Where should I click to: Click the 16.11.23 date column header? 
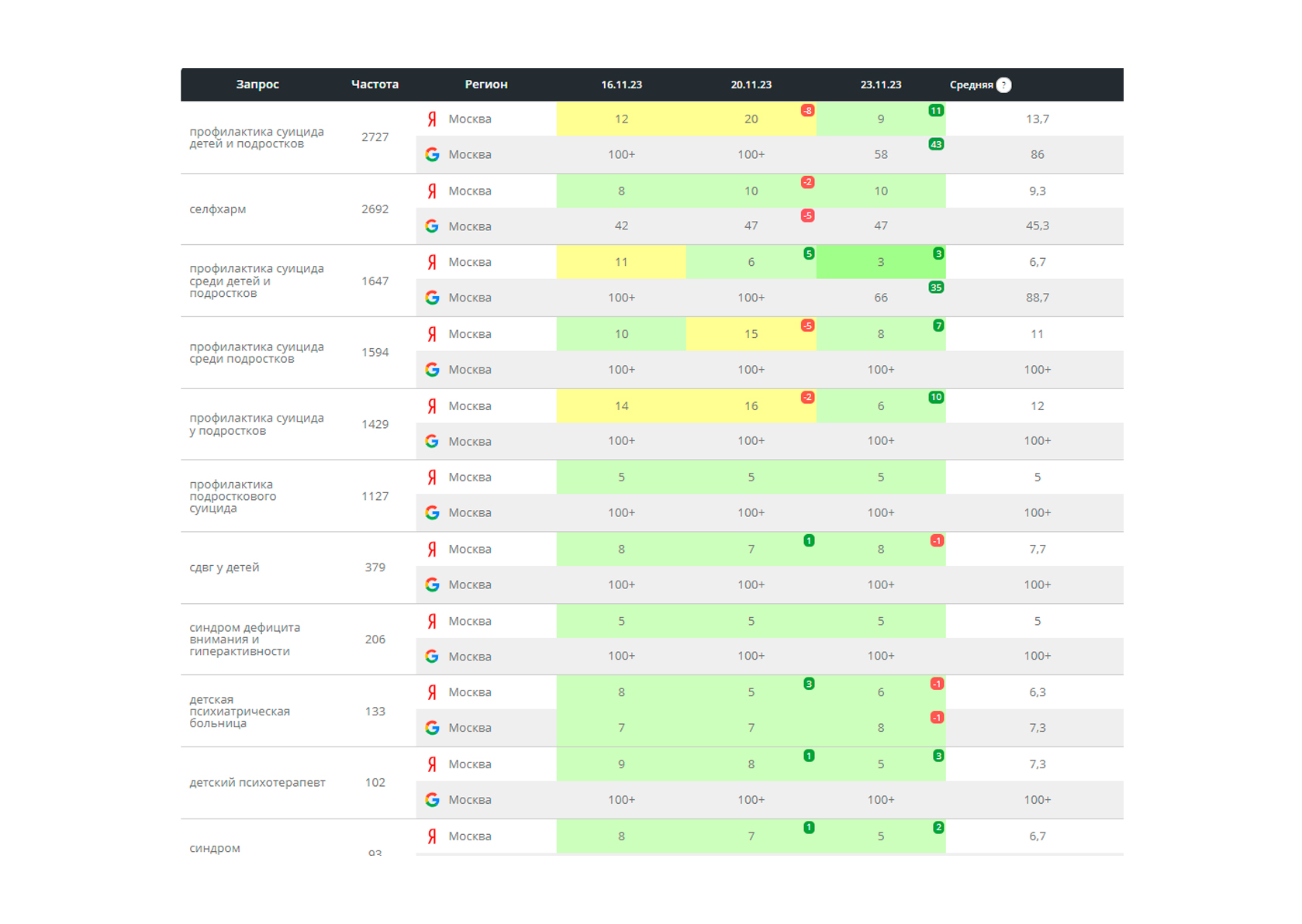621,84
